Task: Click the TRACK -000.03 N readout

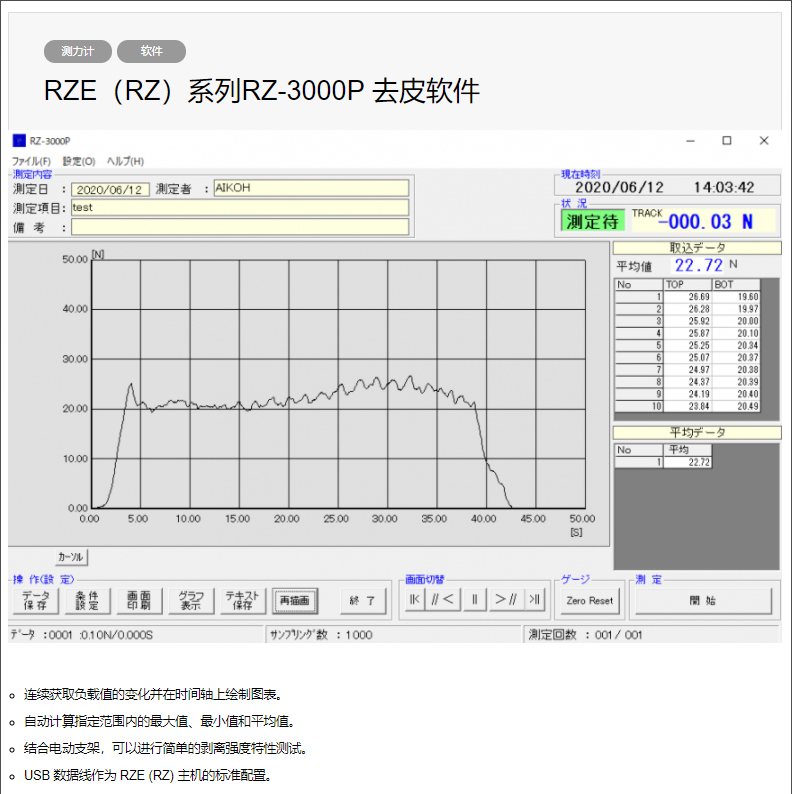Action: (703, 221)
